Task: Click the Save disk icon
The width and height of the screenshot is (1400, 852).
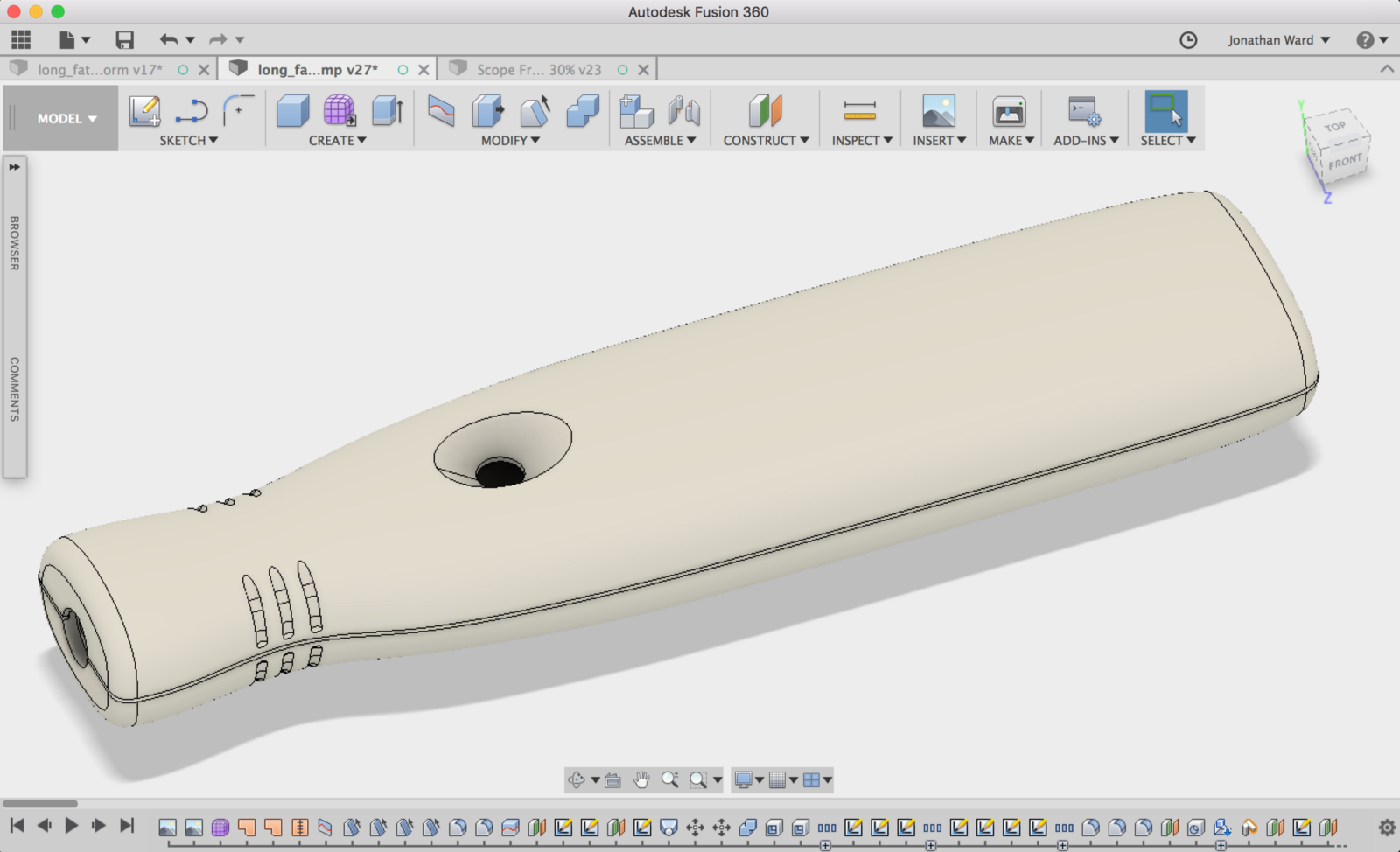Action: (124, 39)
